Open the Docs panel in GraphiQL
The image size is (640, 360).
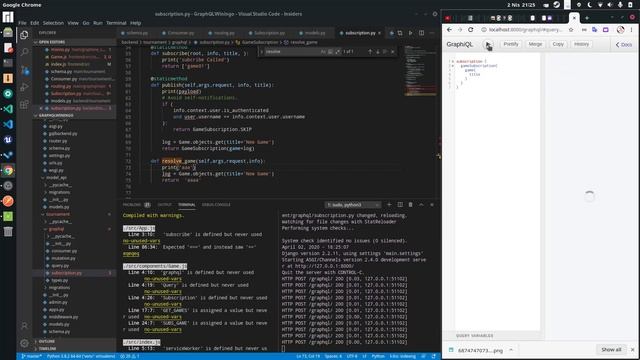click(624, 44)
